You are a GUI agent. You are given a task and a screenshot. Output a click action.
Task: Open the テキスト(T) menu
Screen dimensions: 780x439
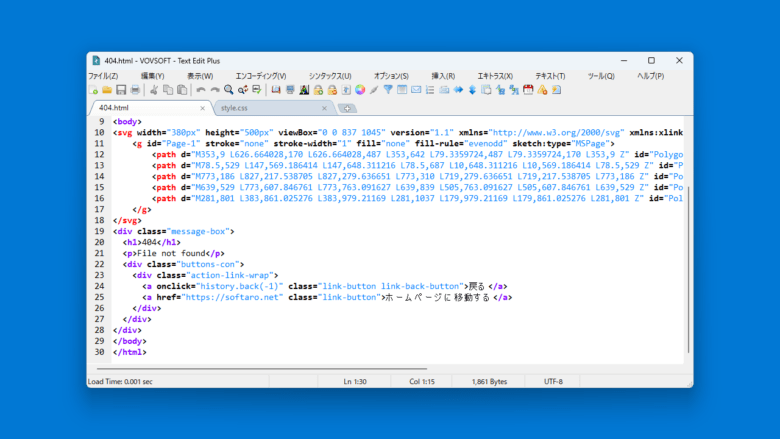click(550, 76)
